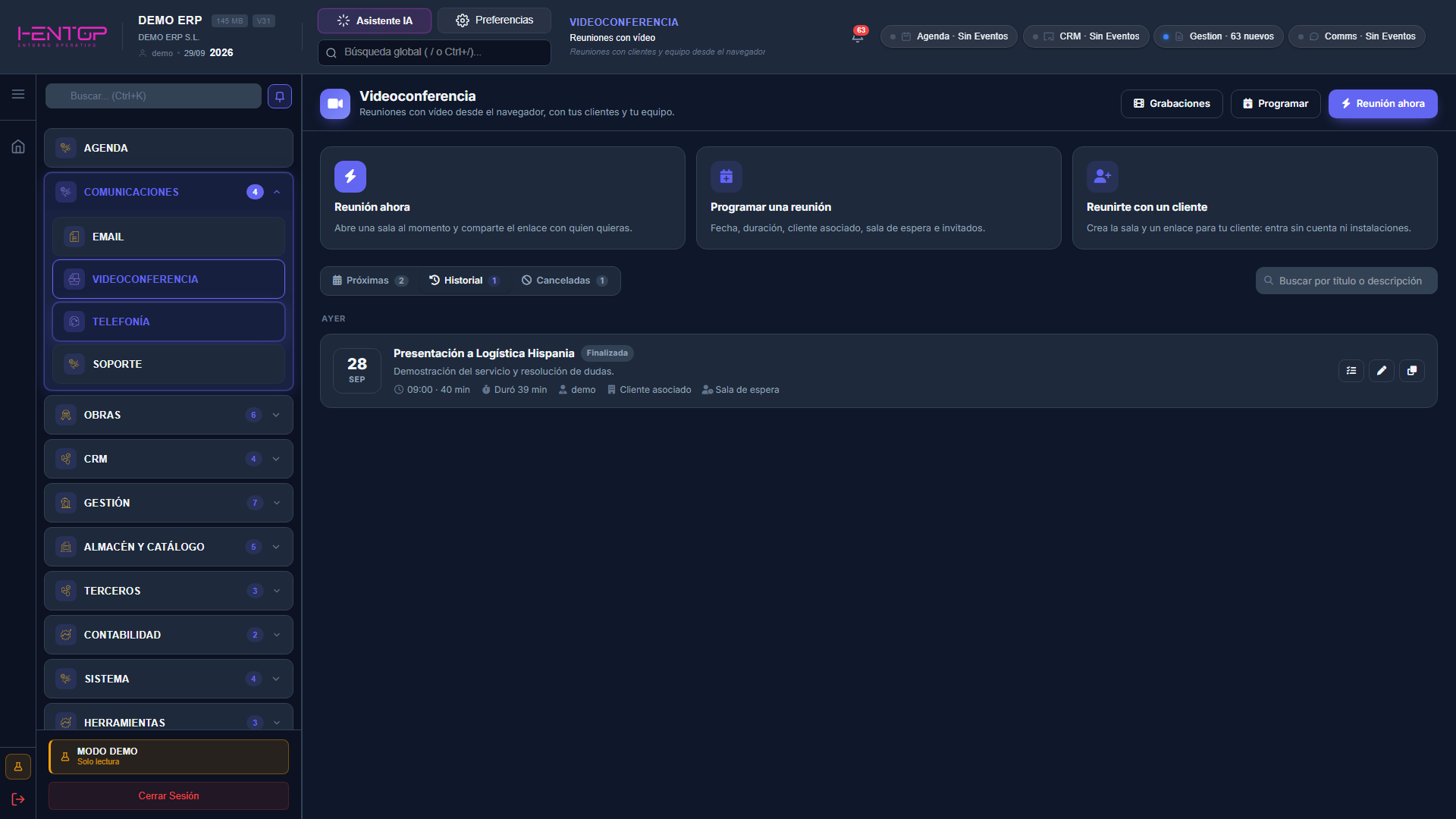Open Soporte in the sidebar
Screen dimensions: 1456x819
168,364
